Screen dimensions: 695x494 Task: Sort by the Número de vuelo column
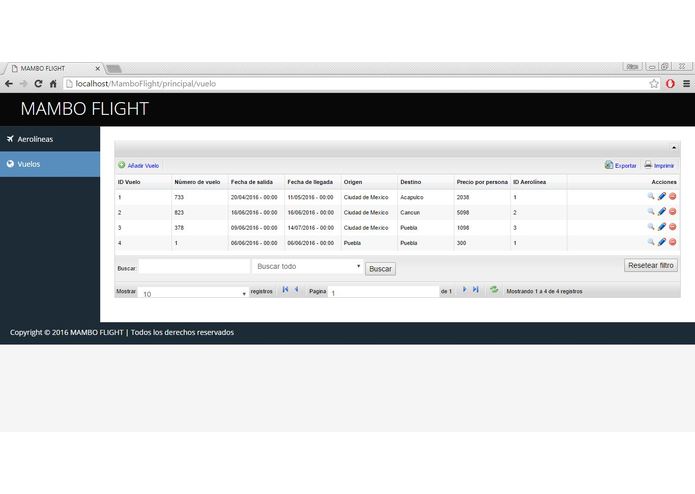(197, 182)
